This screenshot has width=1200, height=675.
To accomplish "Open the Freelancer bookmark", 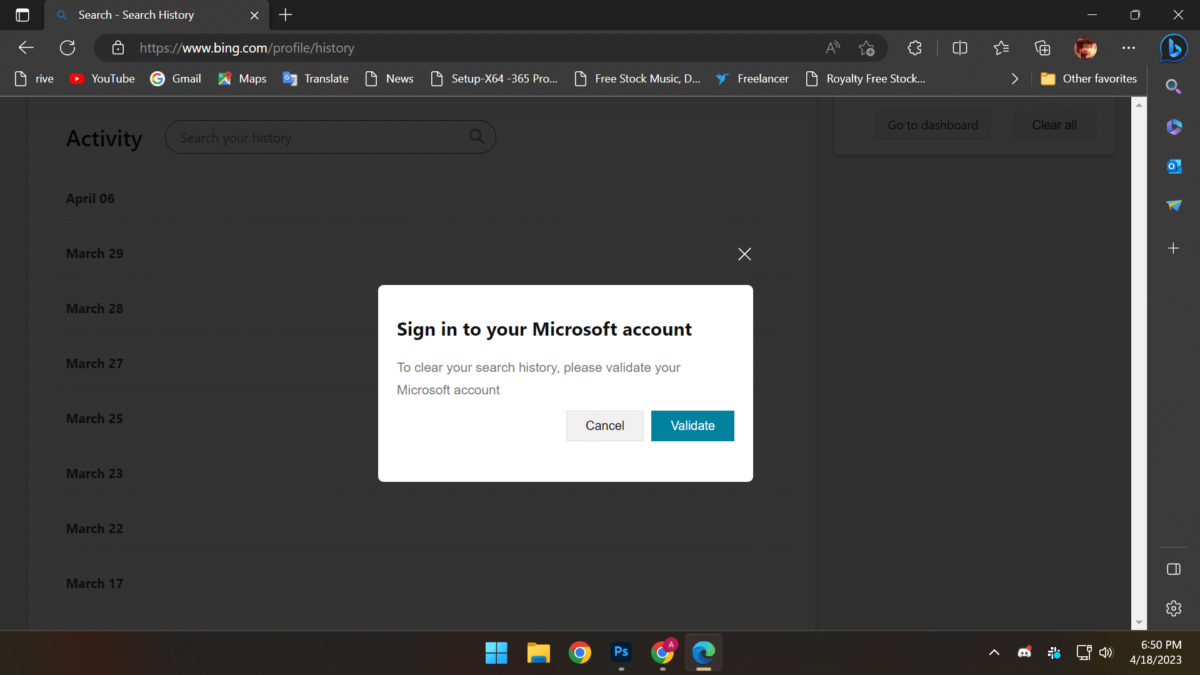I will (x=752, y=78).
